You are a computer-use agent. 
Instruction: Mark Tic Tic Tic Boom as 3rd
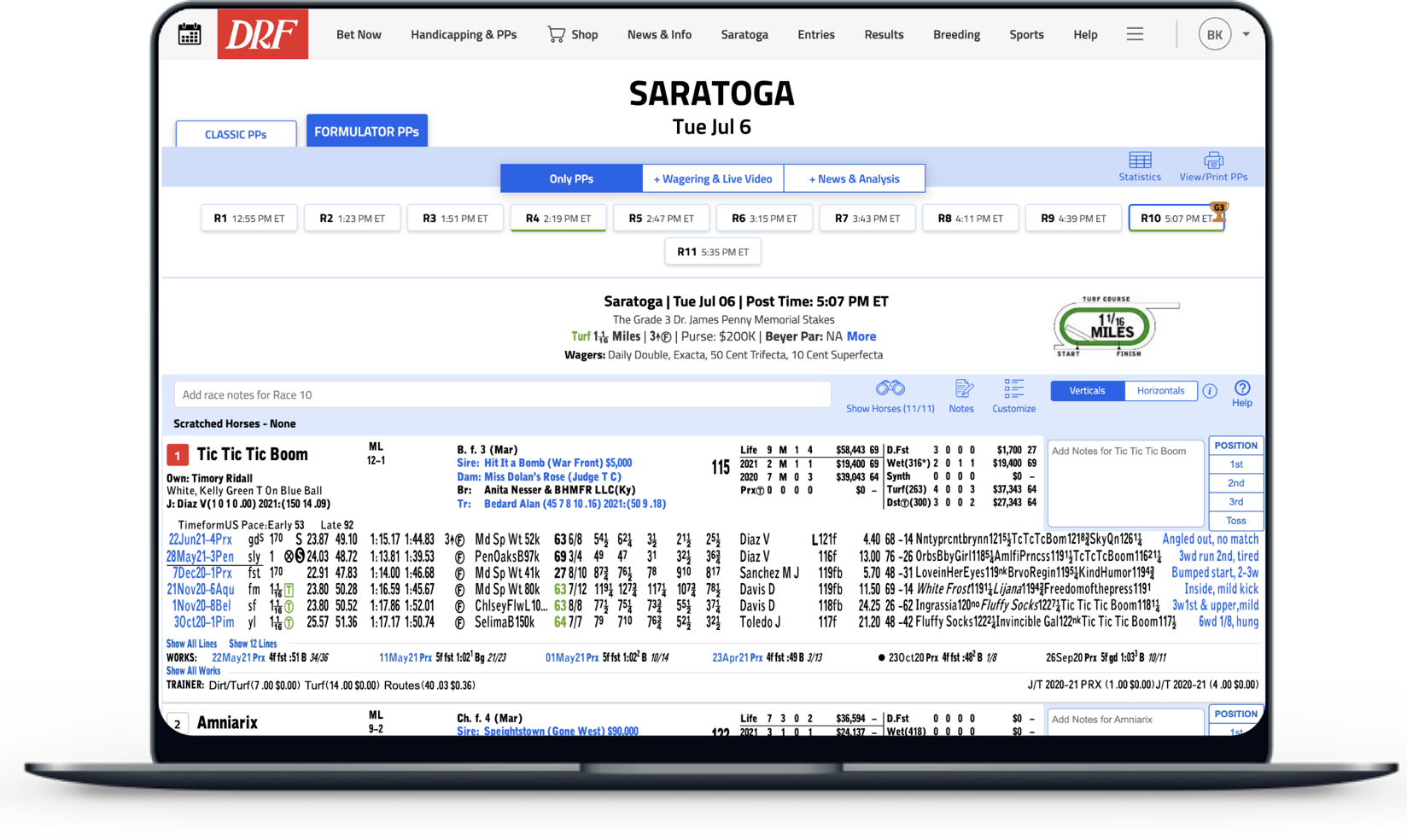point(1235,502)
